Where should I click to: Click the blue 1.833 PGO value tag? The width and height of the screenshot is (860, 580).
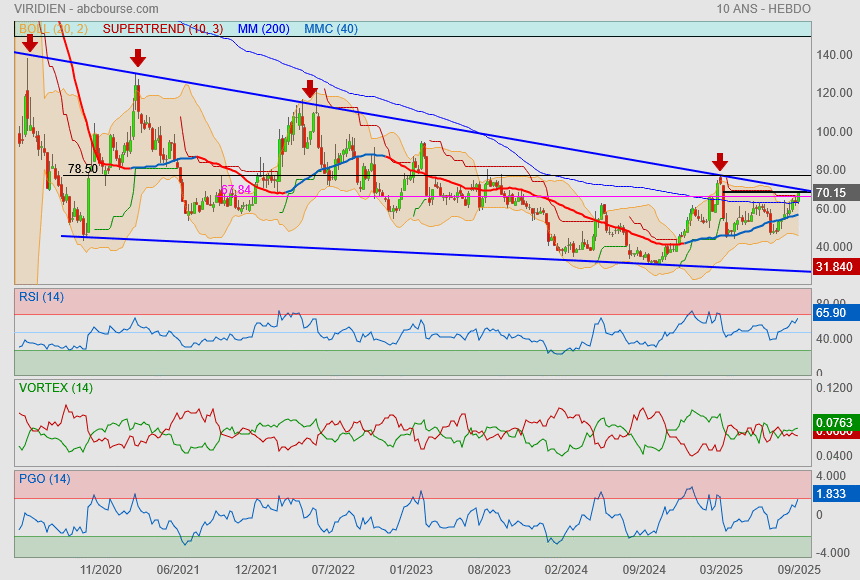click(832, 494)
